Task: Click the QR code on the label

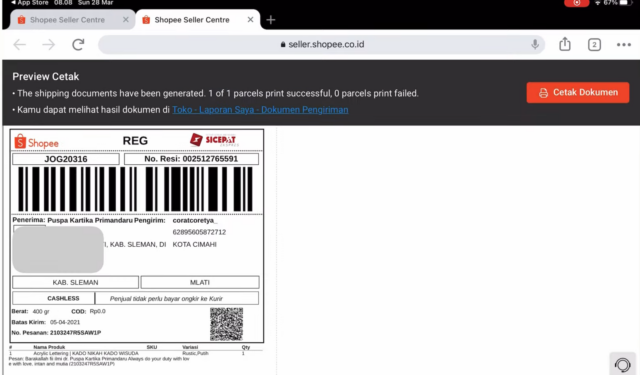Action: tap(227, 324)
